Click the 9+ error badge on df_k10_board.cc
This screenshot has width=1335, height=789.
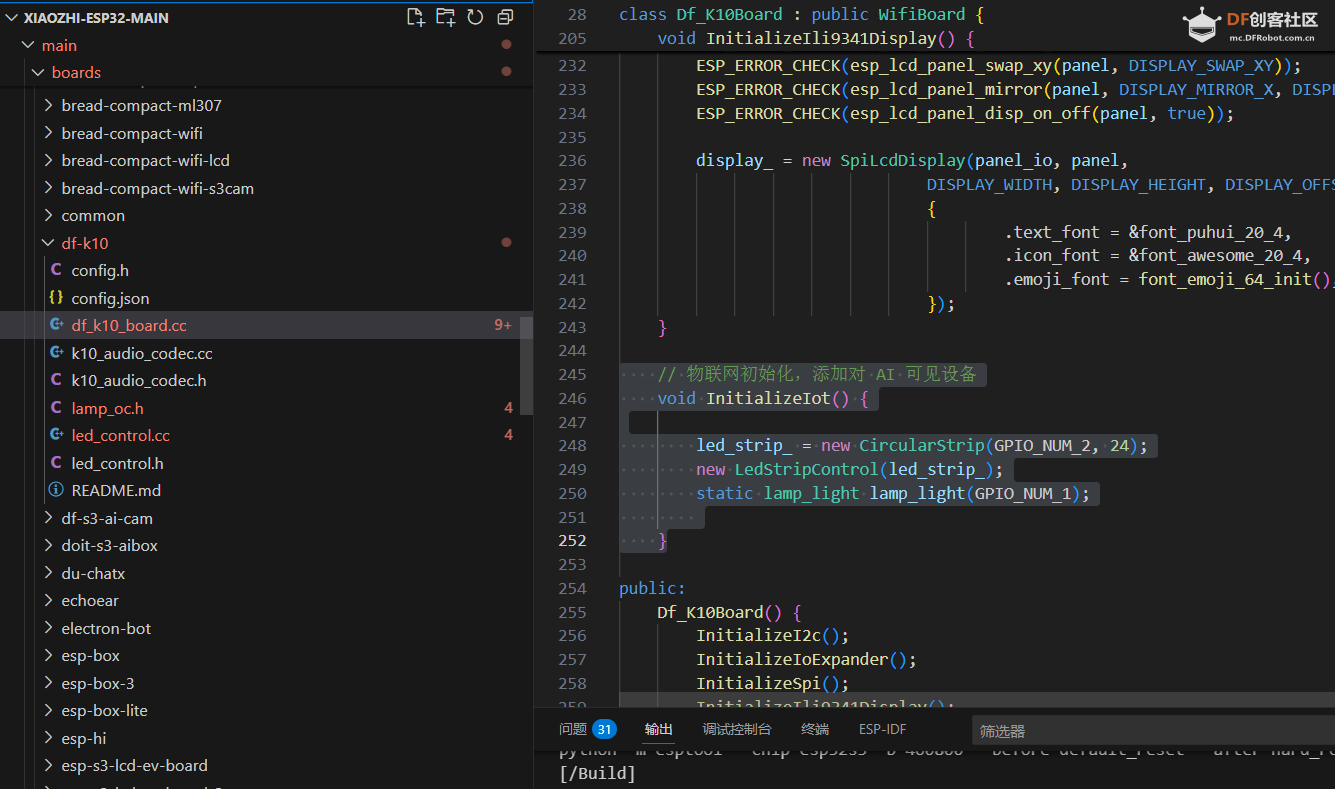click(x=503, y=325)
